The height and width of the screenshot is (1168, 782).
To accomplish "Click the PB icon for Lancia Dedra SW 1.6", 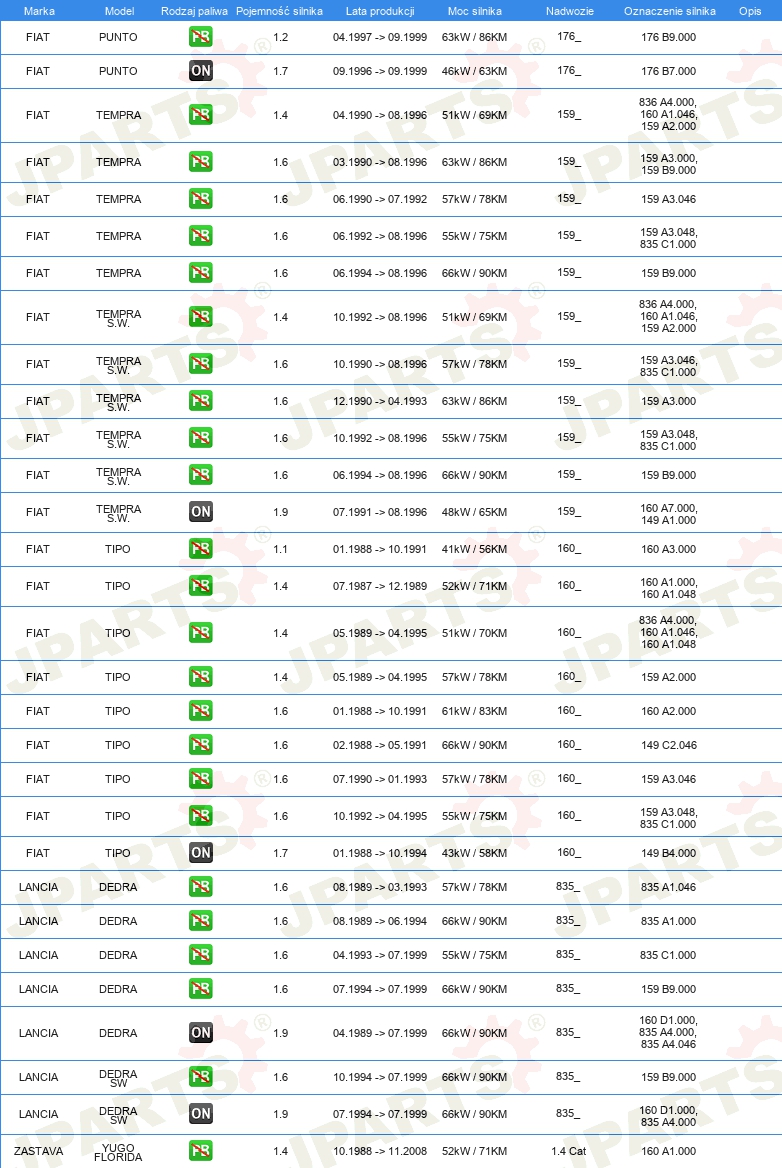I will pyautogui.click(x=200, y=1077).
